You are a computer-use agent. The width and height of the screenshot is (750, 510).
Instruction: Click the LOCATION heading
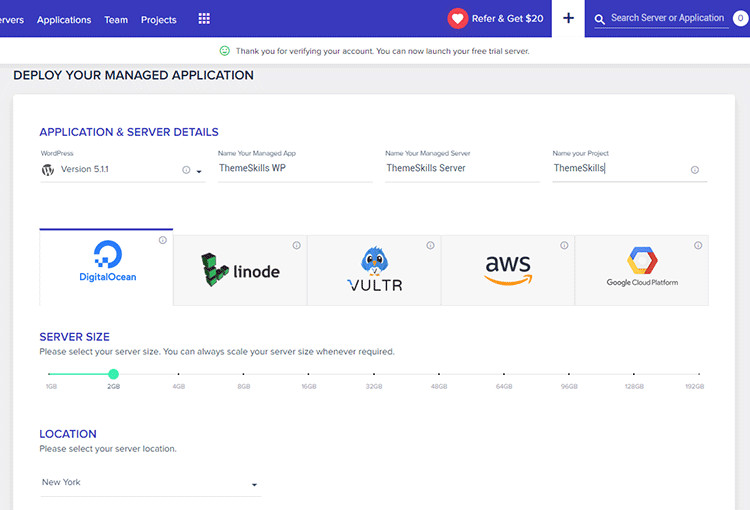[x=68, y=434]
